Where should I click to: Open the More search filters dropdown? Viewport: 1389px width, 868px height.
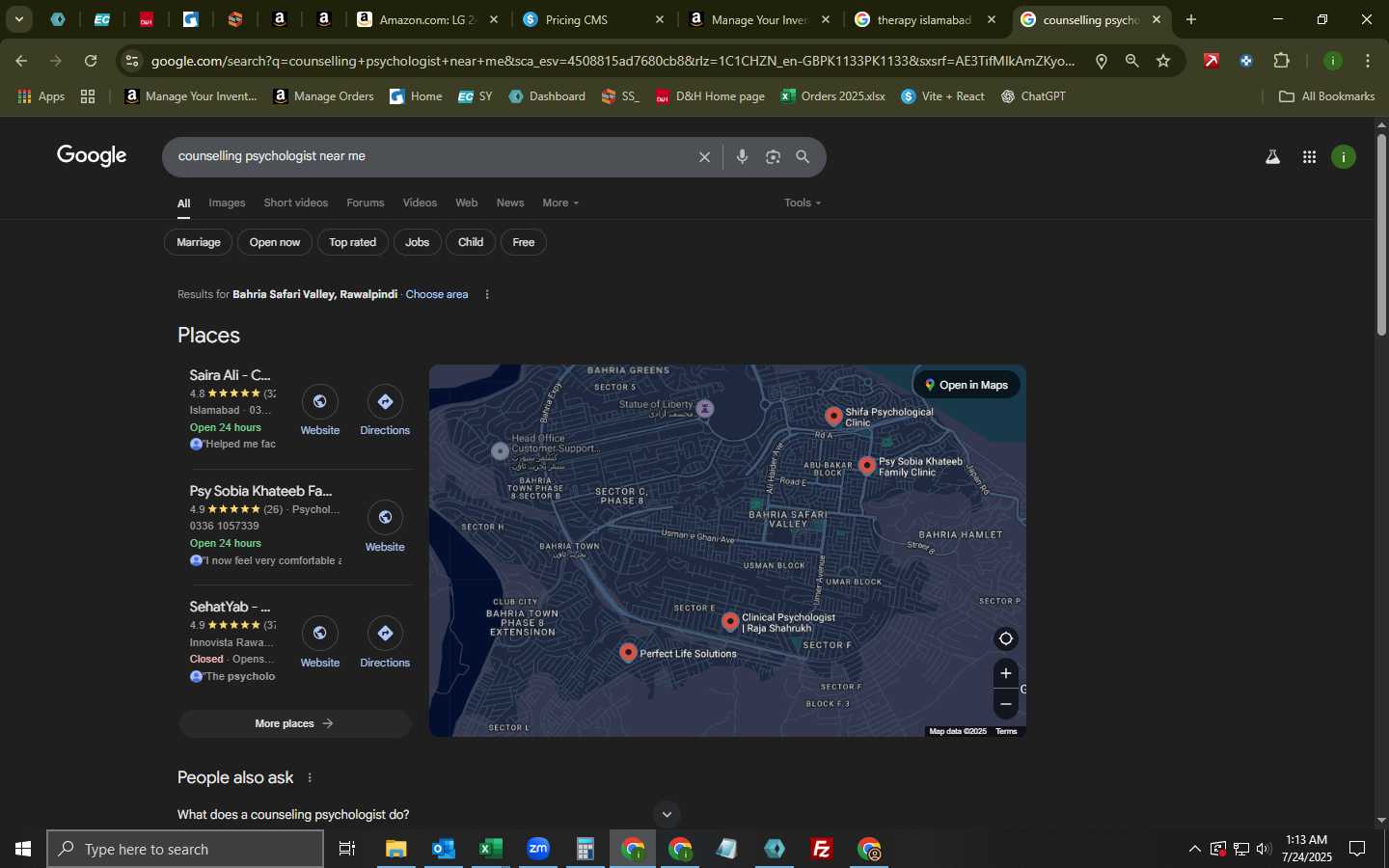560,203
